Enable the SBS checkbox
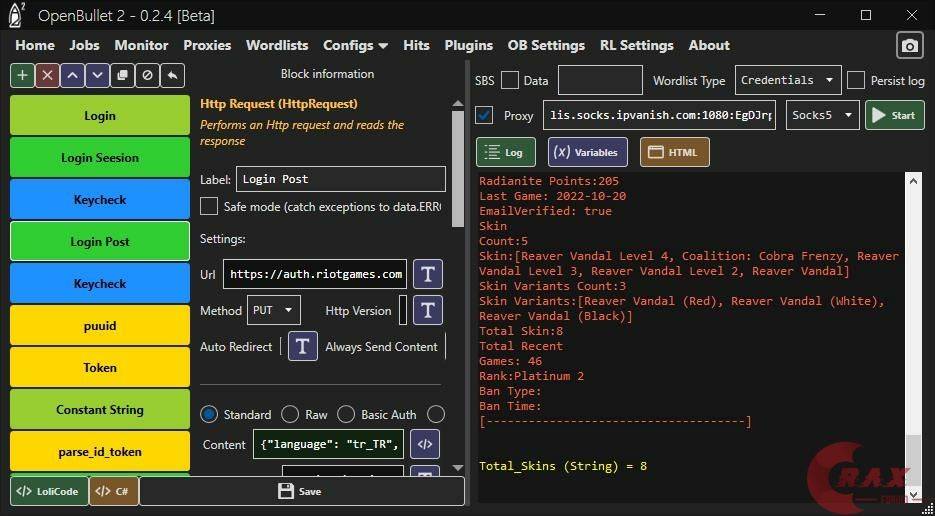This screenshot has width=935, height=516. pyautogui.click(x=510, y=81)
